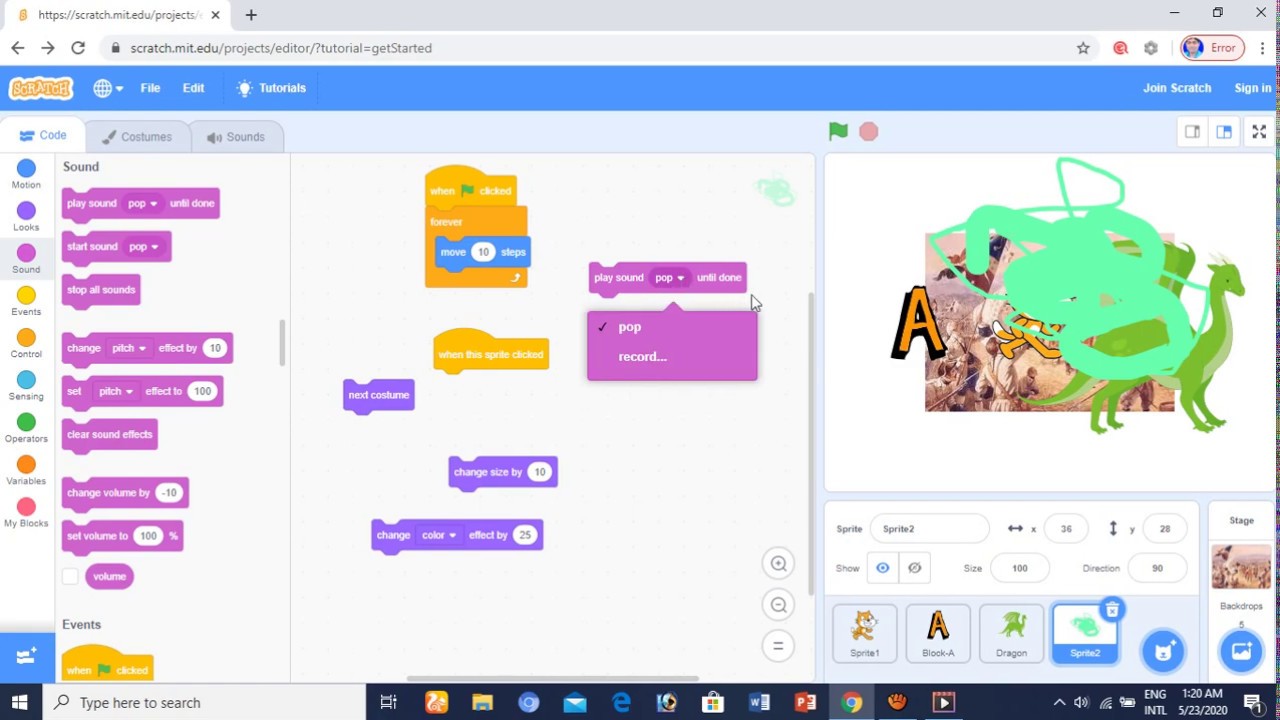The height and width of the screenshot is (720, 1280).
Task: Choose record... from the sound dropdown menu
Action: click(x=672, y=356)
